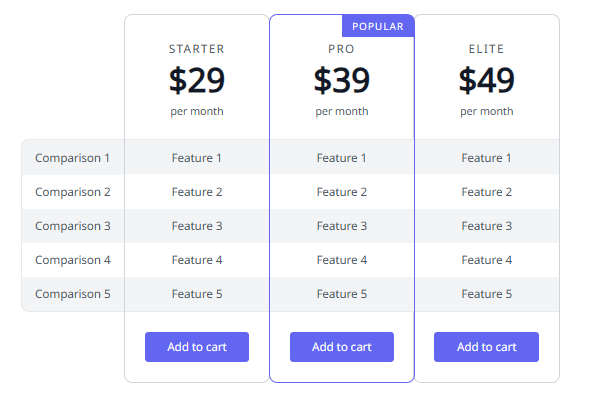Click Add to cart for Elite plan
The image size is (600, 400).
click(487, 347)
